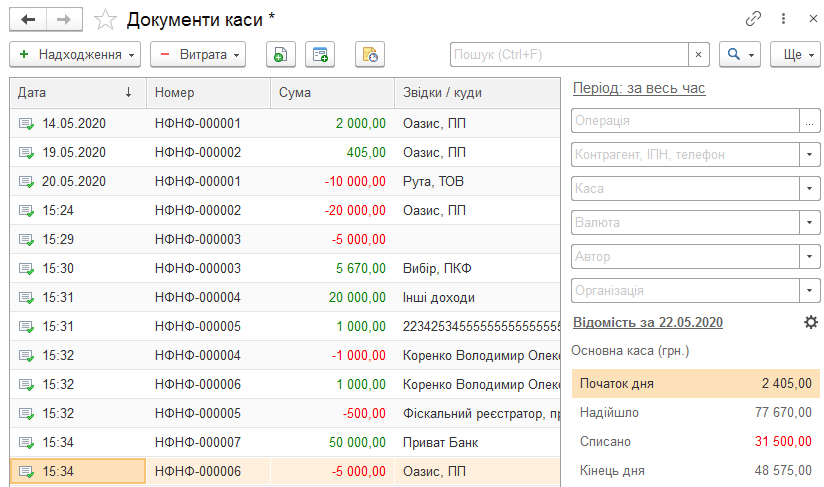Image resolution: width=824 pixels, height=487 pixels.
Task: Click the sort arrow in the Дата column
Action: [128, 92]
